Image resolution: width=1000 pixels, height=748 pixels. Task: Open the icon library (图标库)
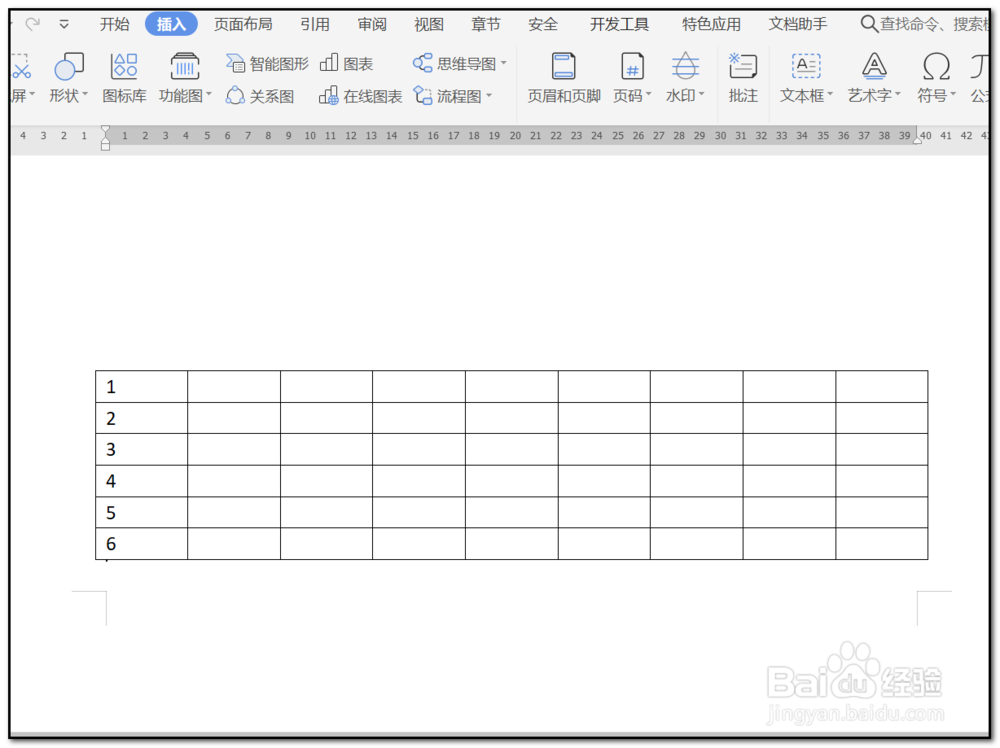coord(124,78)
